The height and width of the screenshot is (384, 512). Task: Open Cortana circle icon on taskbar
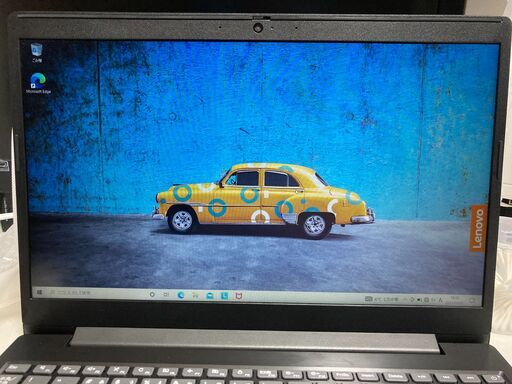pos(152,294)
